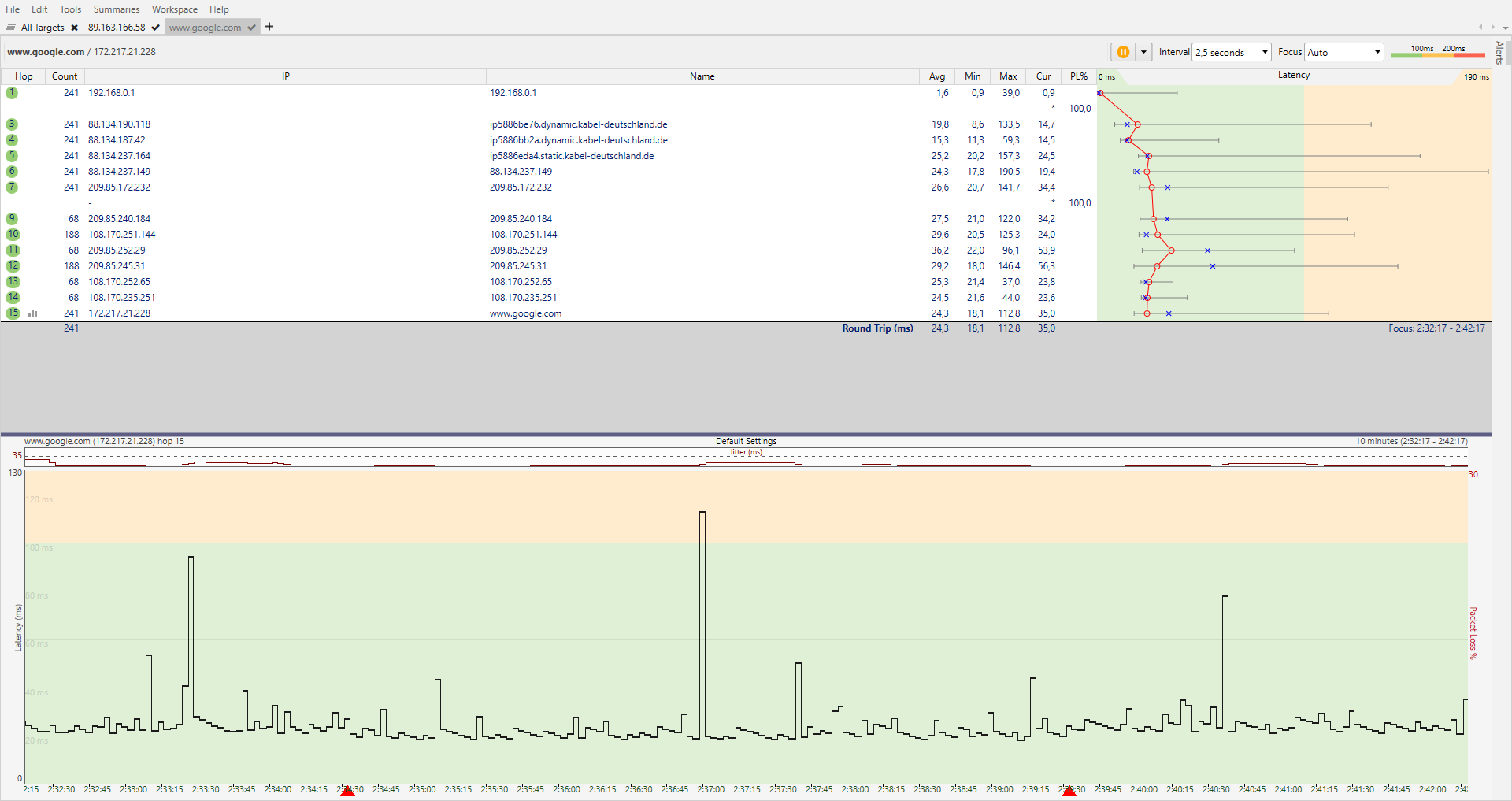Click the hop 13 green circle
This screenshot has width=1512, height=801.
pos(13,282)
